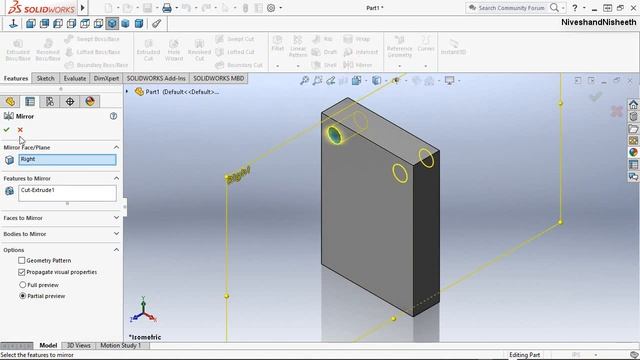The width and height of the screenshot is (640, 360).
Task: Click the Part1 (Default) tree item
Action: tap(177, 92)
